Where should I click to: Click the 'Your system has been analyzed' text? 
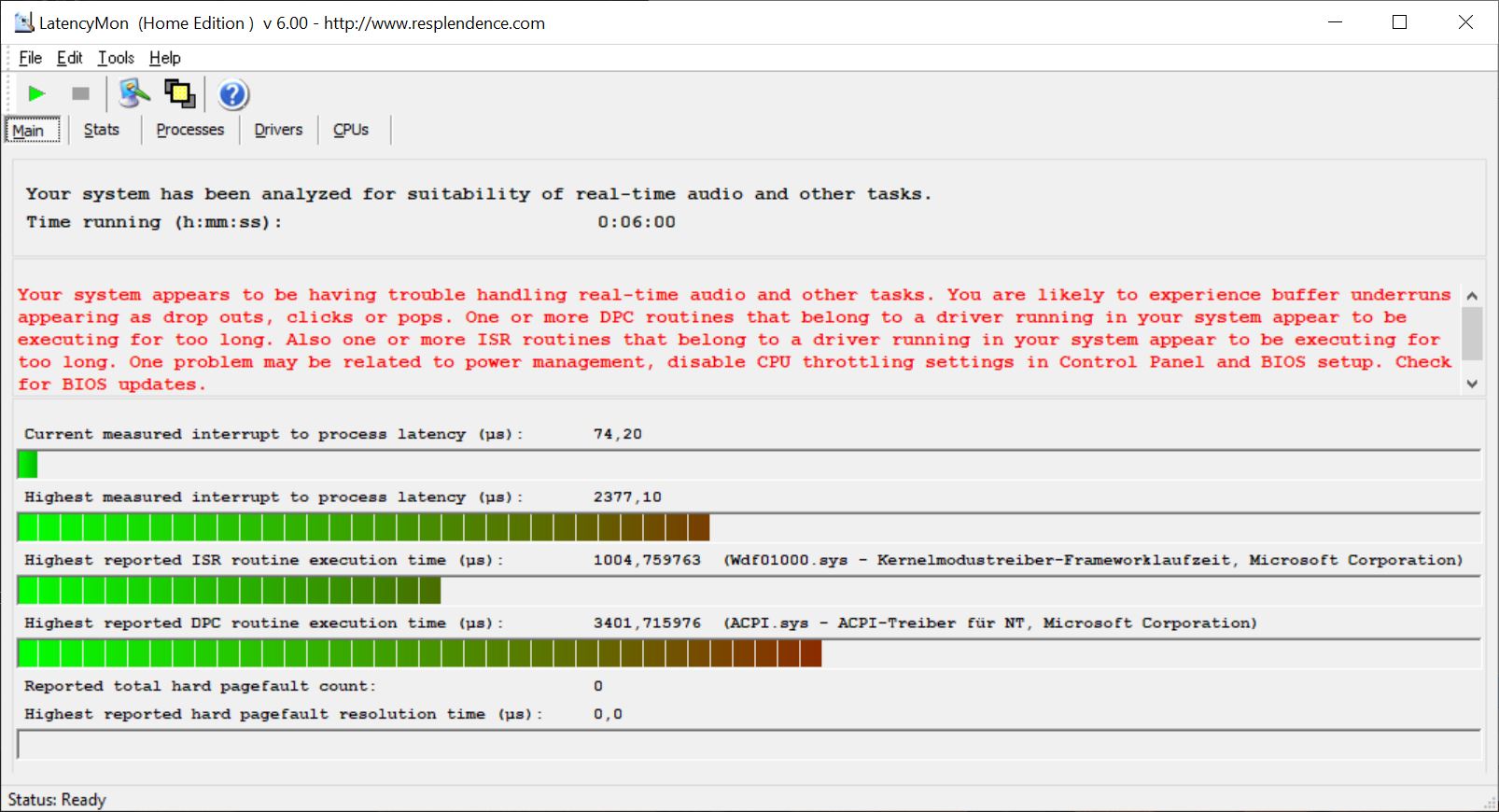(479, 194)
